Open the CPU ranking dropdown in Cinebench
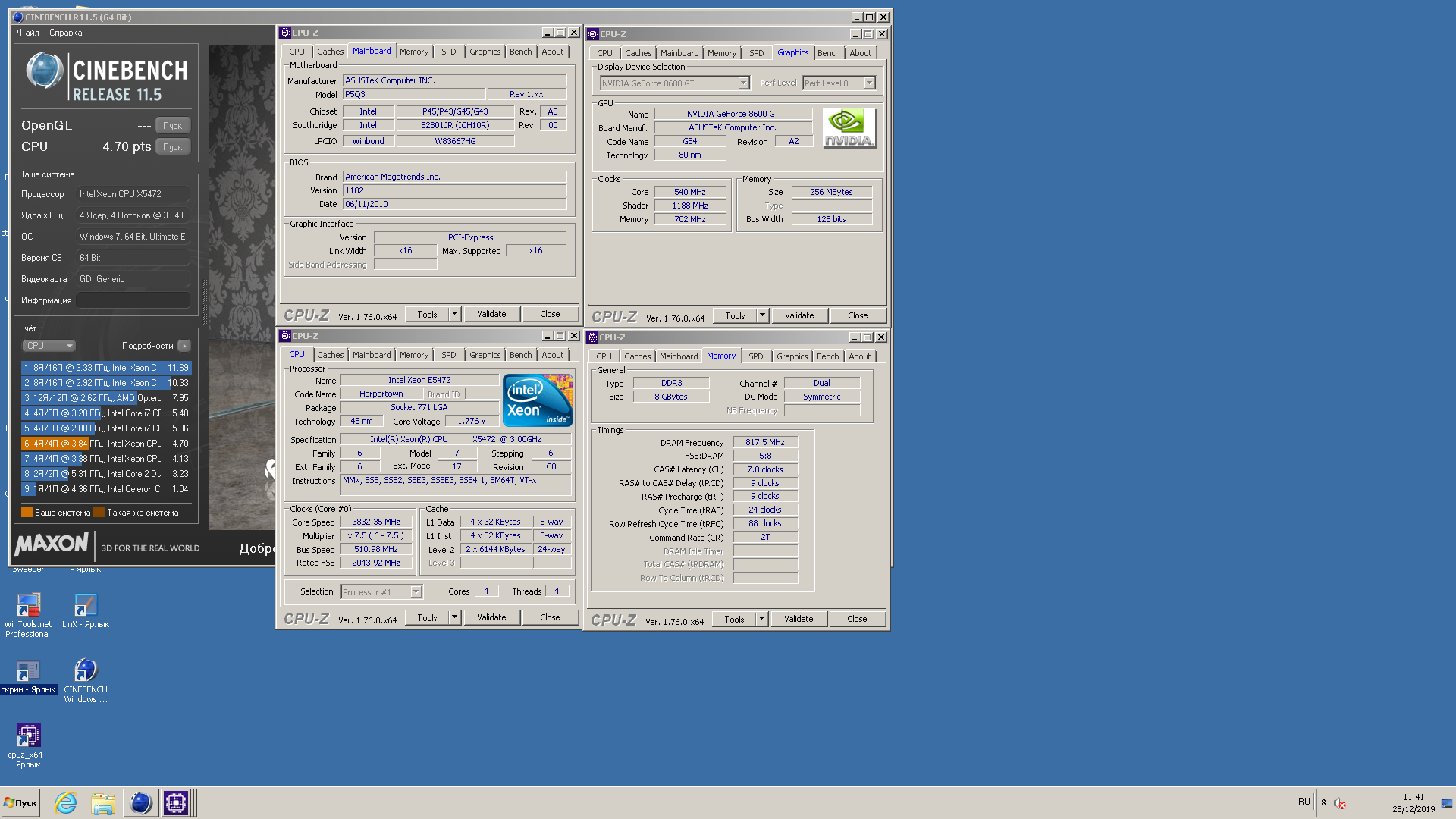This screenshot has width=1456, height=819. click(49, 346)
